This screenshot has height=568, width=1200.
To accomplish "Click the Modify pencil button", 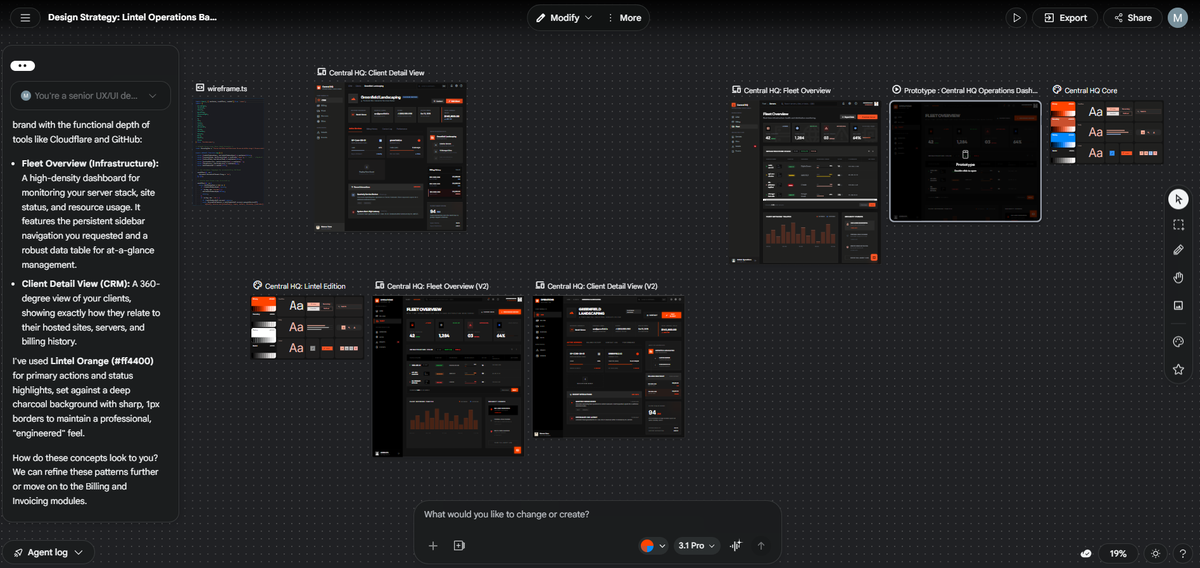I will pos(563,17).
